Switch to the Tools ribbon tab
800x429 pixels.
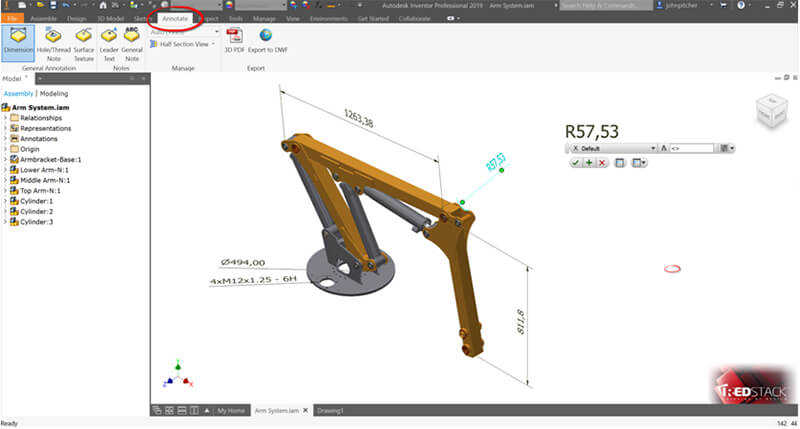236,18
